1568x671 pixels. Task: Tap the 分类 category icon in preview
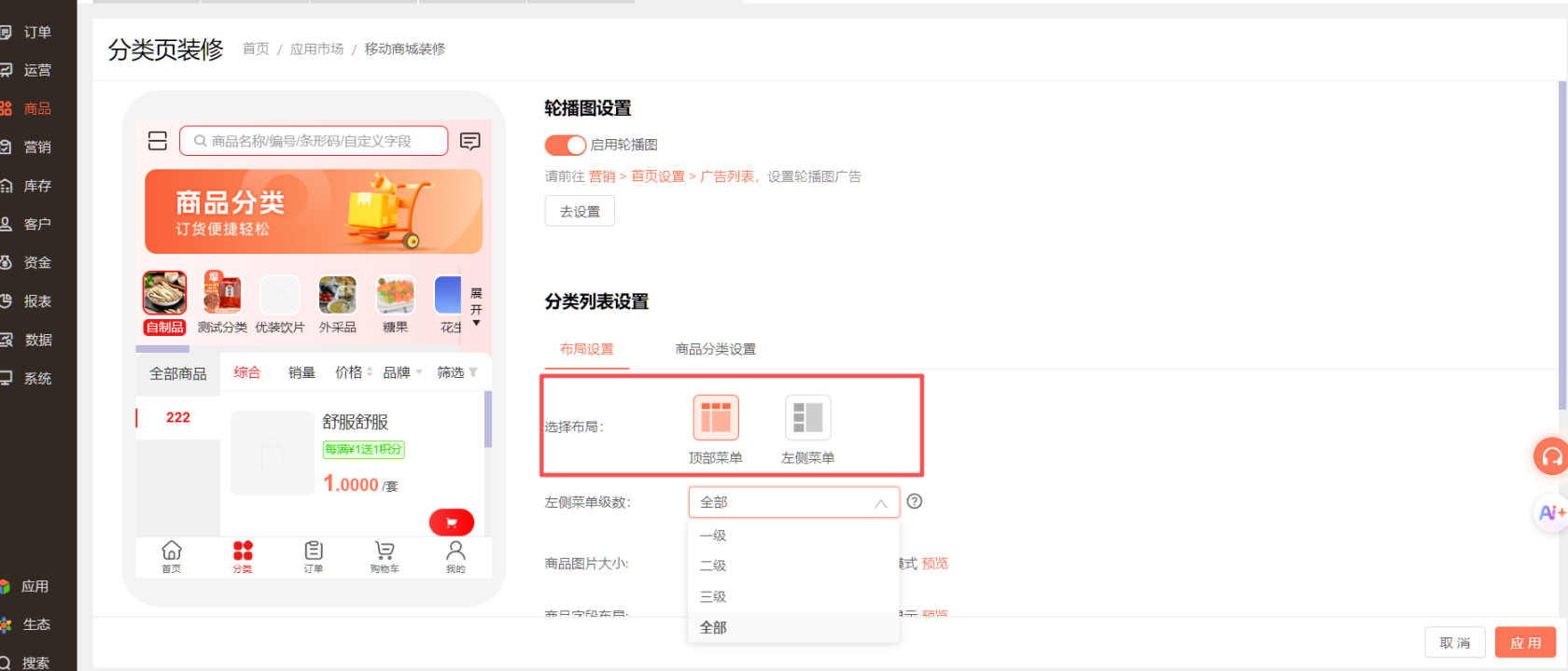coord(243,556)
